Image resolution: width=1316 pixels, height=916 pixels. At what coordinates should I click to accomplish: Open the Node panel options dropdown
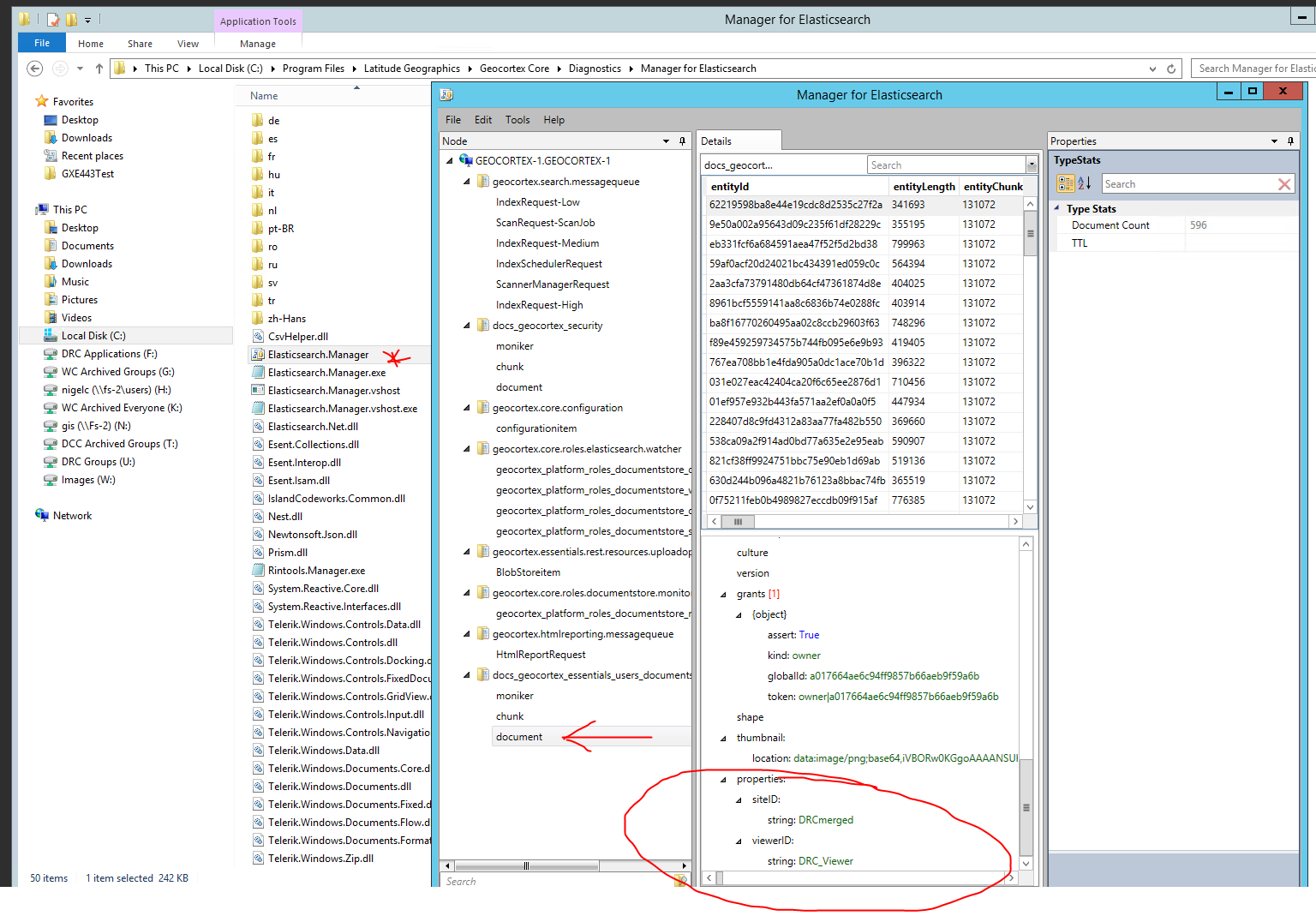[x=666, y=141]
